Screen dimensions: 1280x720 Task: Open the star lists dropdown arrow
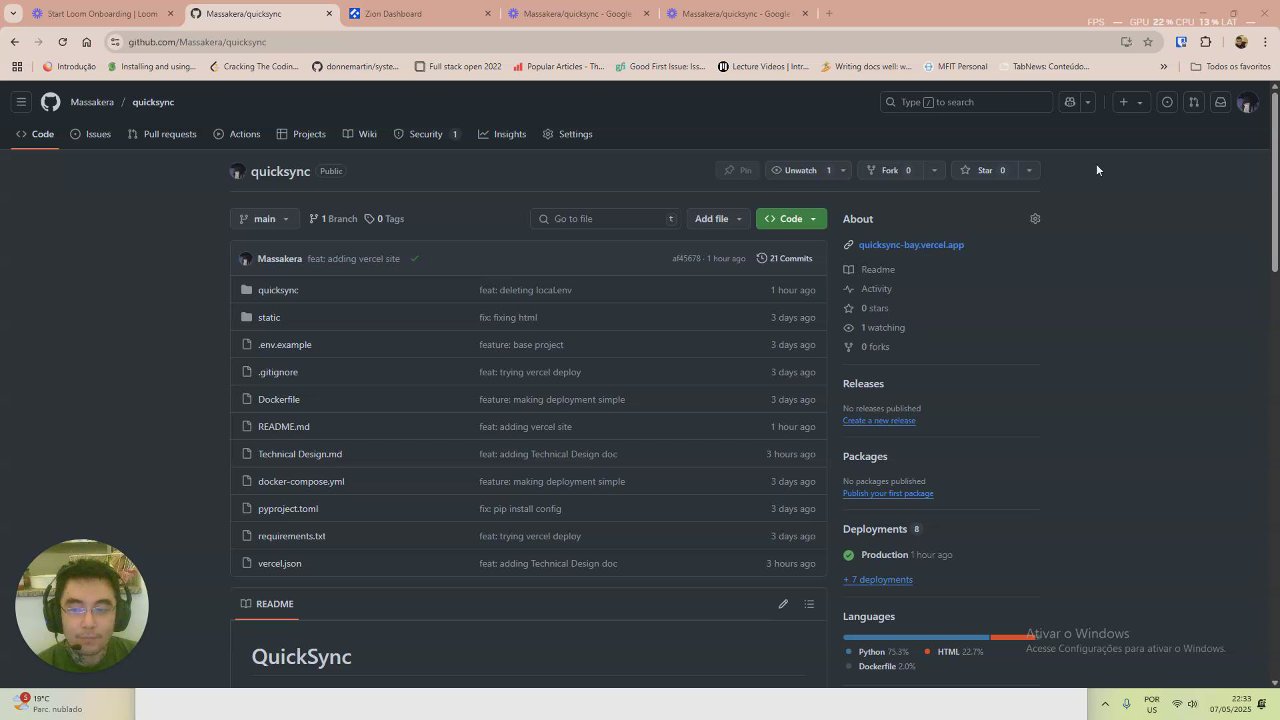pyautogui.click(x=1028, y=171)
